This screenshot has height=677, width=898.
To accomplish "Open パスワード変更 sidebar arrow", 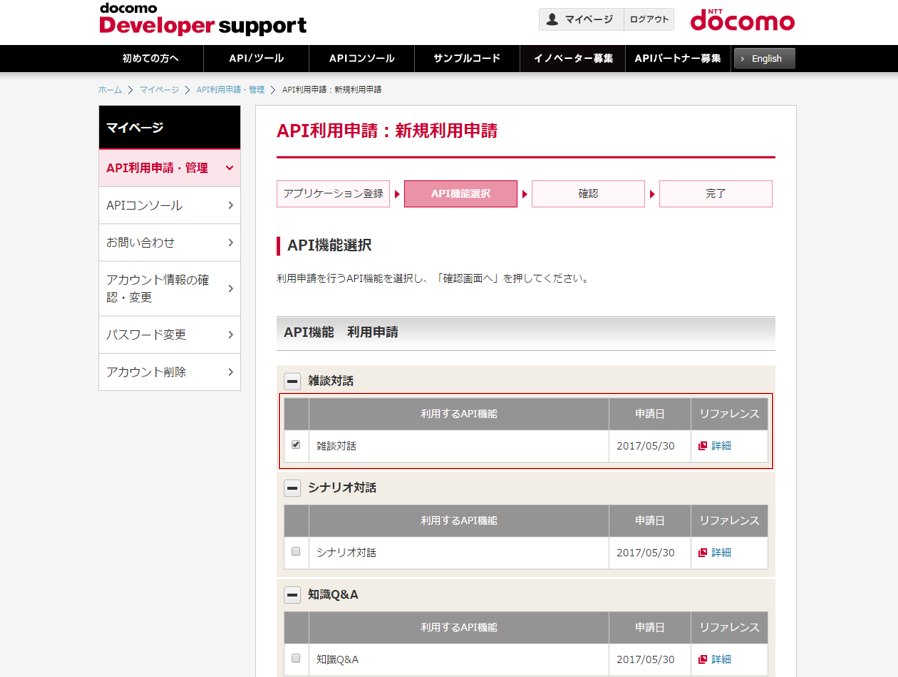I will tap(230, 334).
